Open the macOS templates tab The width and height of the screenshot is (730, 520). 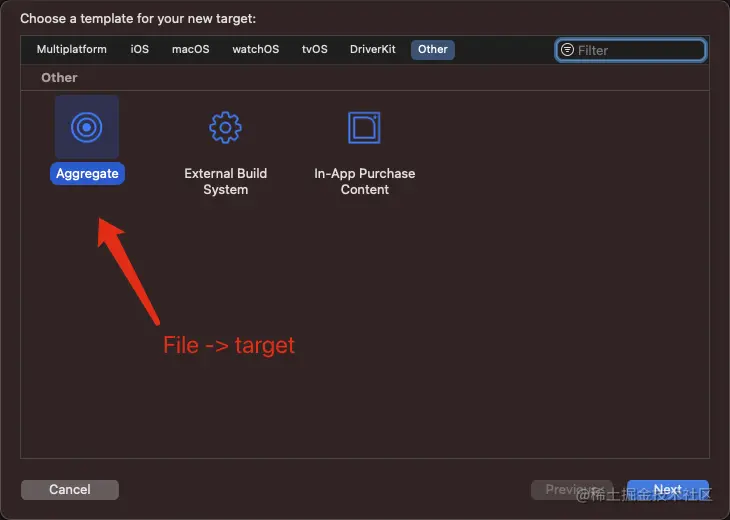coord(190,49)
